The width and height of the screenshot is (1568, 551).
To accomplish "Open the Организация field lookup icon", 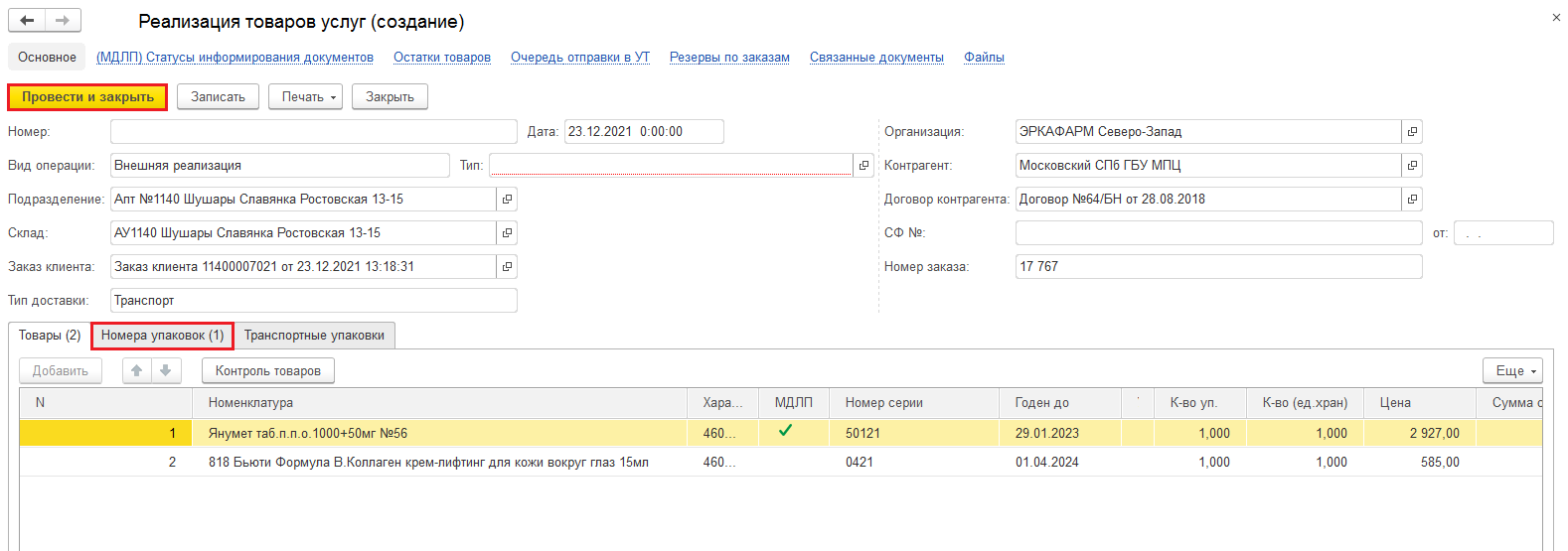I will [x=1412, y=131].
